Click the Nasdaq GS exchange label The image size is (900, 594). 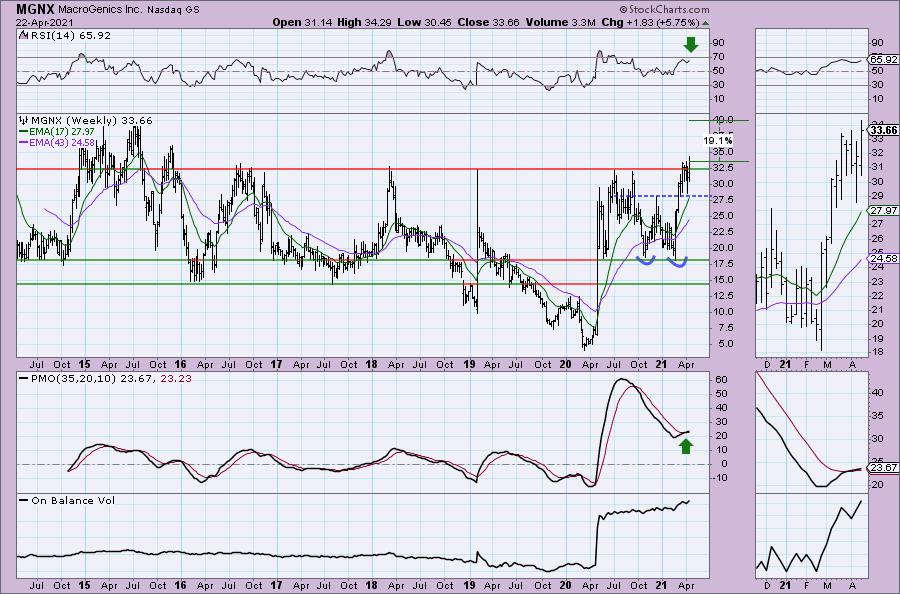(173, 10)
